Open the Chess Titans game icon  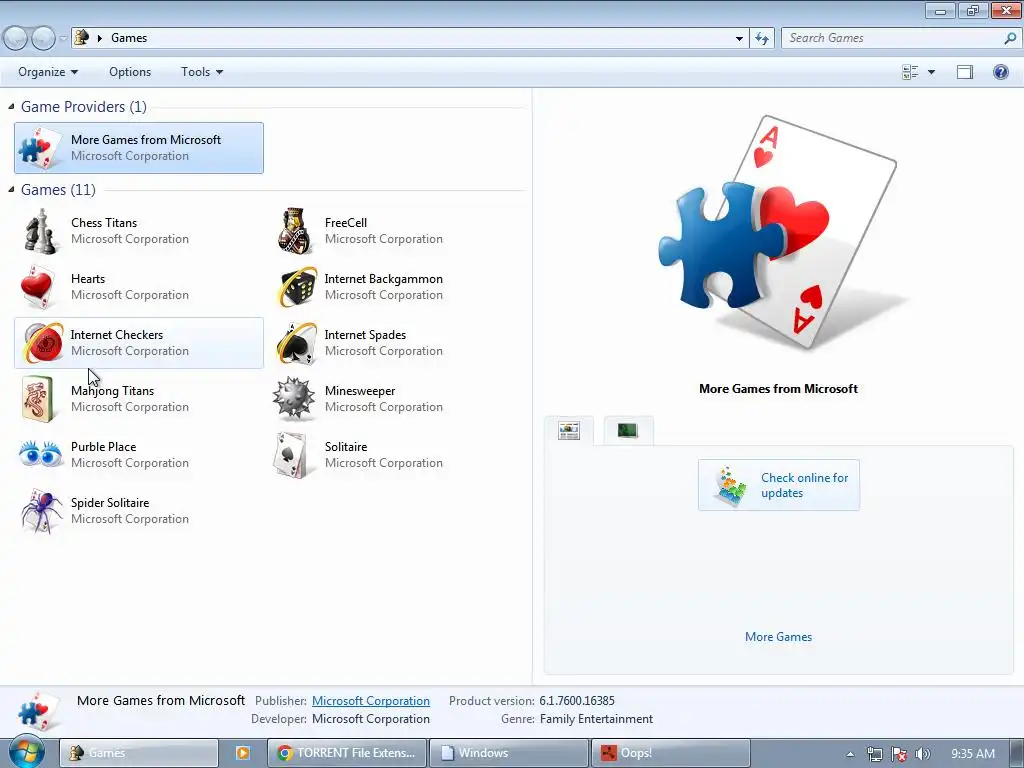[40, 231]
